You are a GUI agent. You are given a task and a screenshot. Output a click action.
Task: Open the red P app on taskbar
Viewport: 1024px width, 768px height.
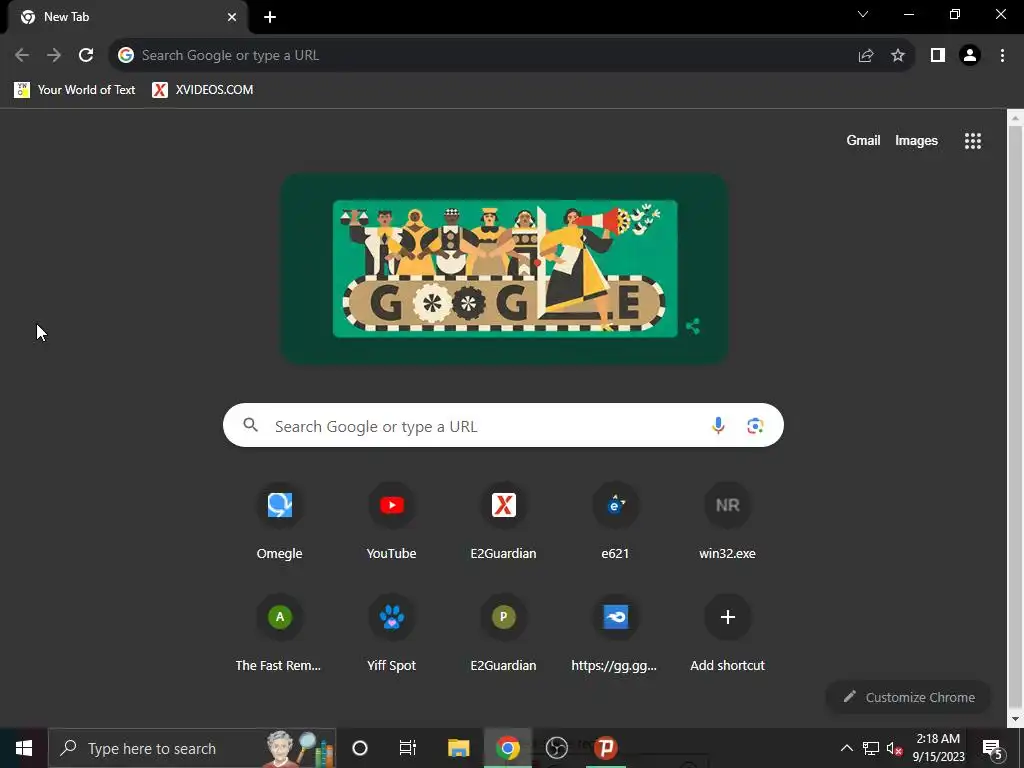pyautogui.click(x=605, y=748)
